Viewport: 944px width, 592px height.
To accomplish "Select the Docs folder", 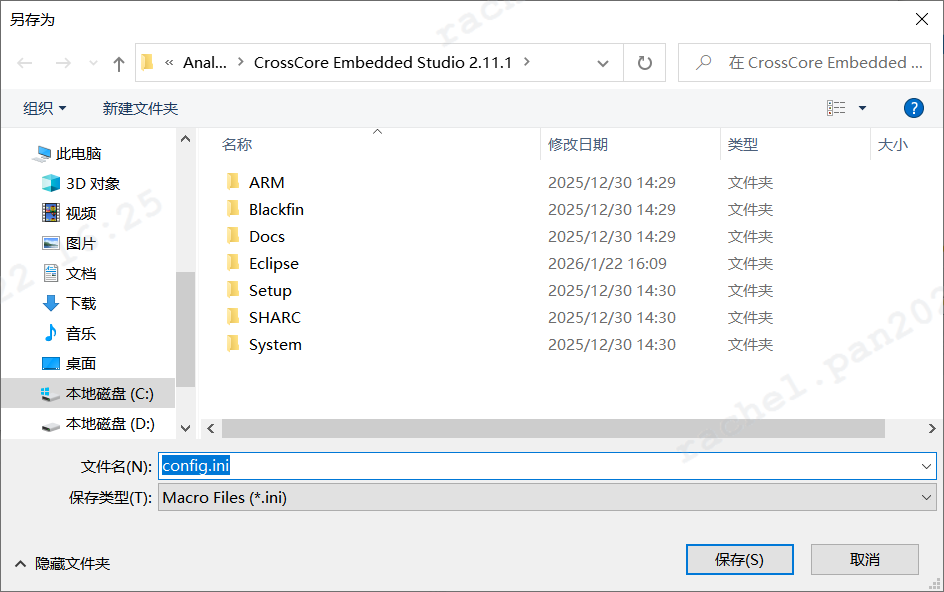I will click(267, 237).
